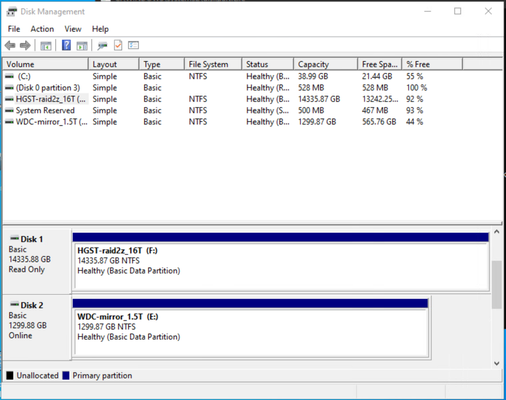
Task: Click the Primary partition legend color swatch
Action: [x=66, y=376]
